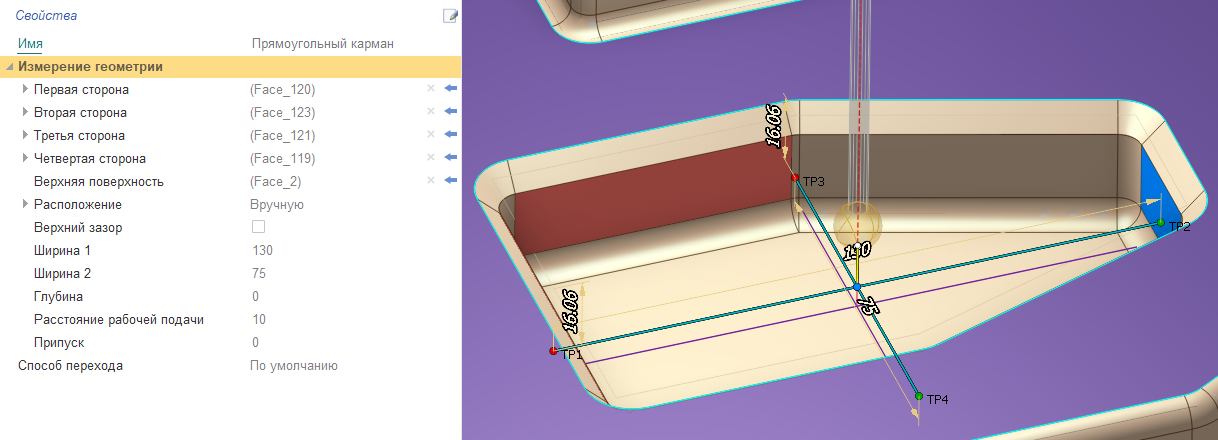Clear Face_119 with the X icon
Screen dimensions: 1218x440
(x=431, y=158)
